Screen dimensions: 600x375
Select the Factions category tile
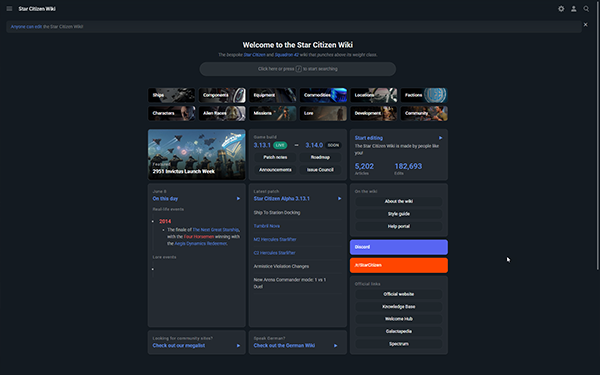click(x=424, y=95)
